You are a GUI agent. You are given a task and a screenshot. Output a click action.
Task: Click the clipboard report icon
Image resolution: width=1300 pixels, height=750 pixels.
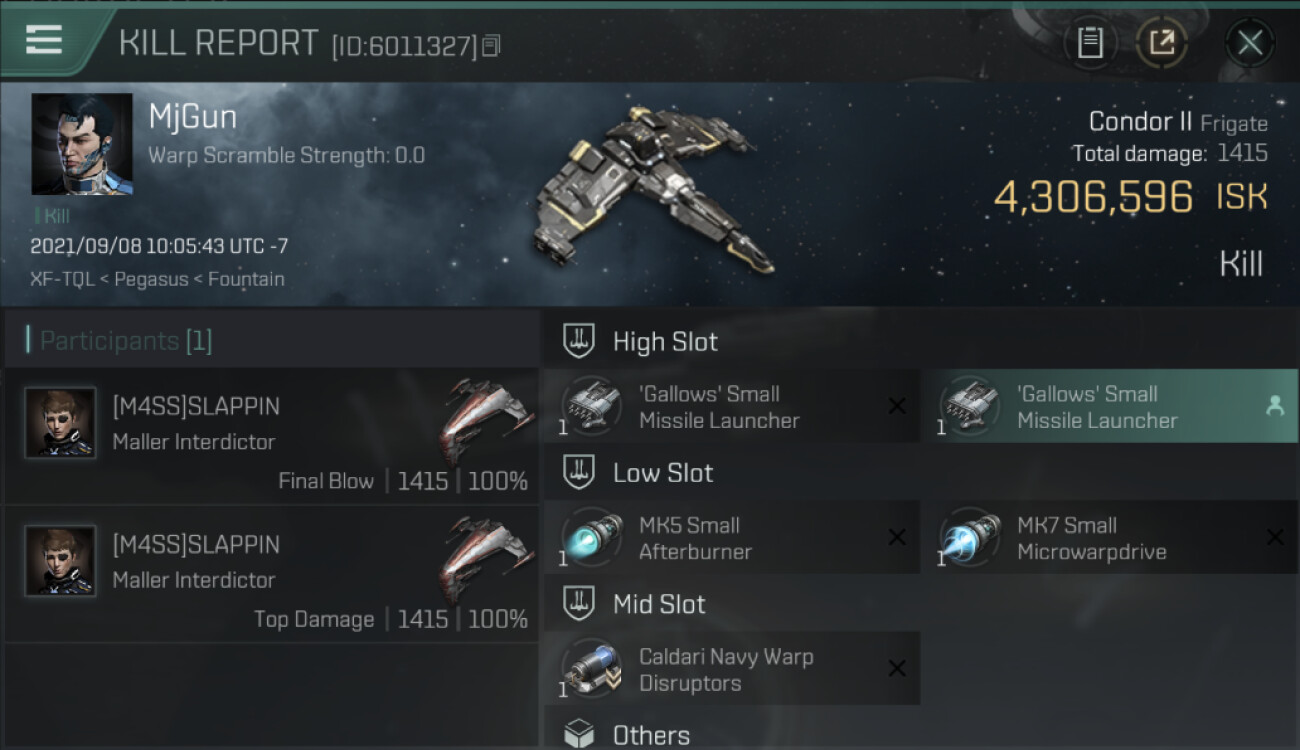1090,42
